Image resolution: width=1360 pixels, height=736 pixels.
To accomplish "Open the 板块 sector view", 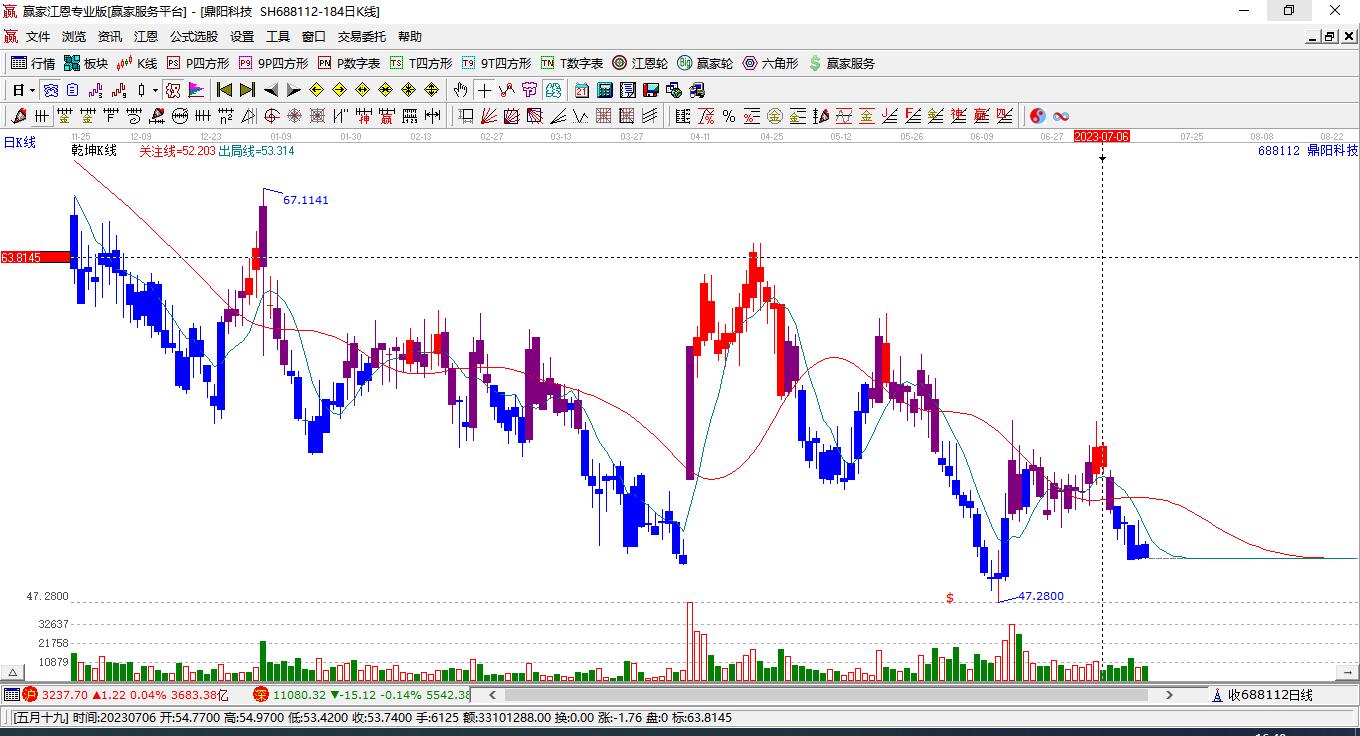I will coord(86,63).
